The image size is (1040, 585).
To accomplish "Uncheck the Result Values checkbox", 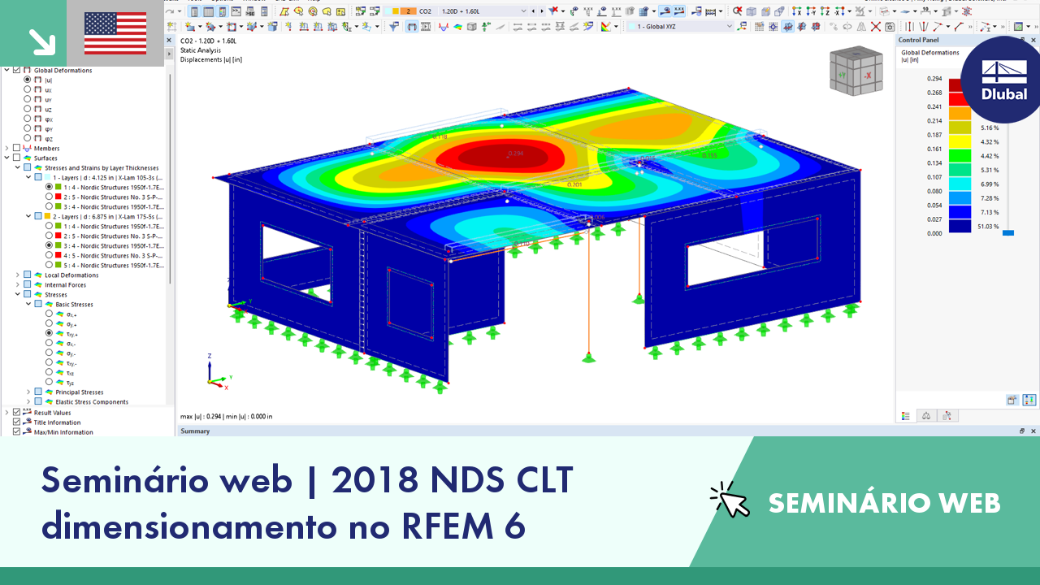I will [x=17, y=413].
